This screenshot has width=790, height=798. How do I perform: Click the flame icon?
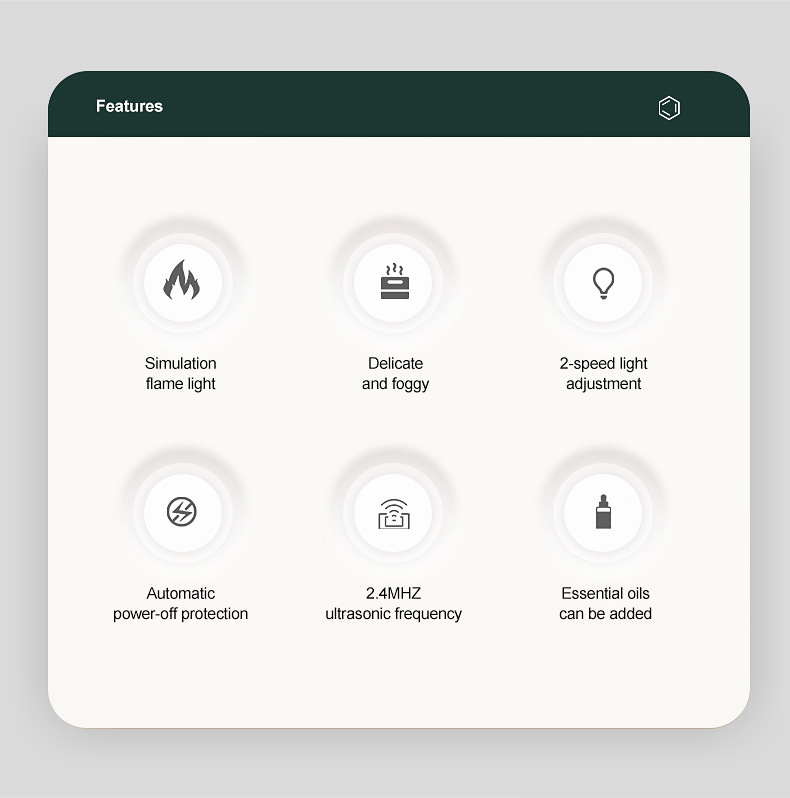tap(182, 279)
